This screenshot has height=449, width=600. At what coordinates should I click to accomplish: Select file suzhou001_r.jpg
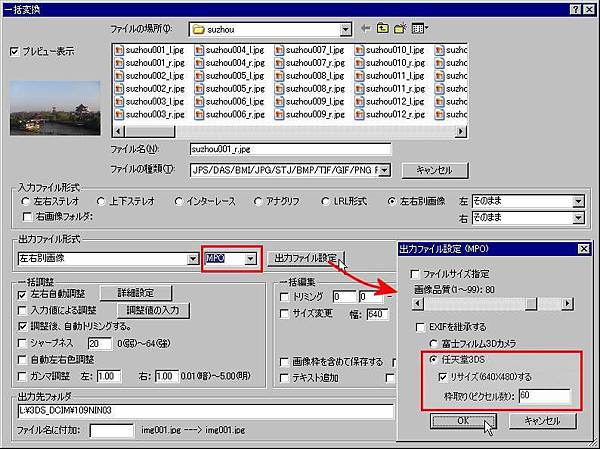[150, 62]
